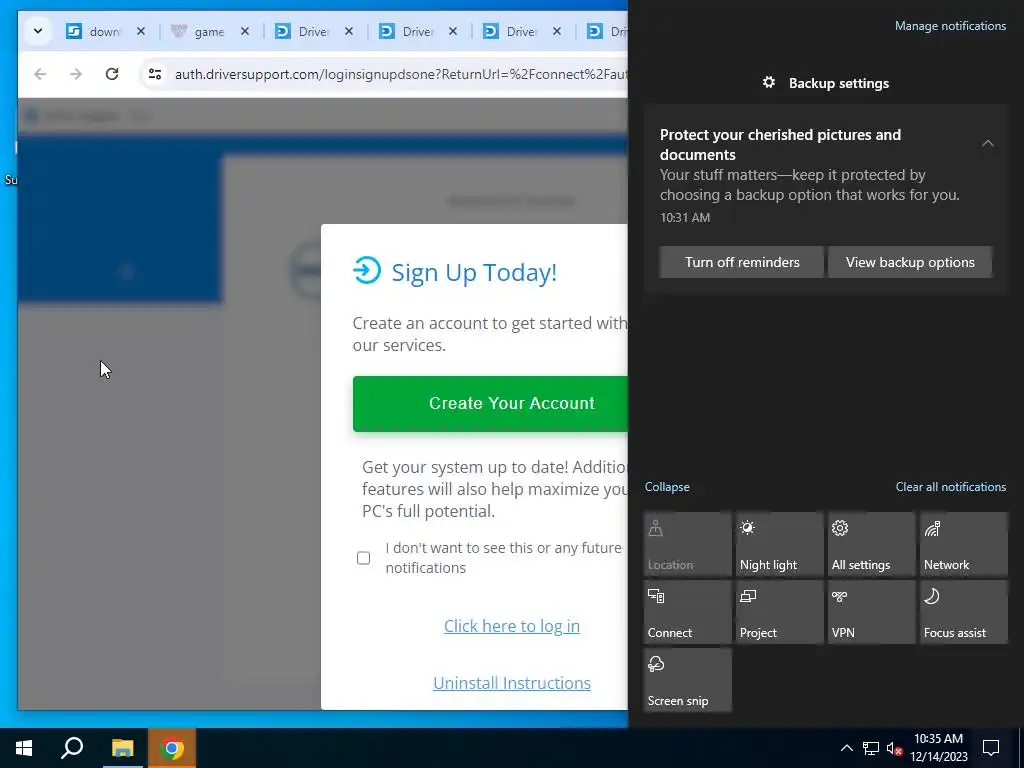The image size is (1024, 768).
Task: Click the network tray icon
Action: click(x=871, y=748)
